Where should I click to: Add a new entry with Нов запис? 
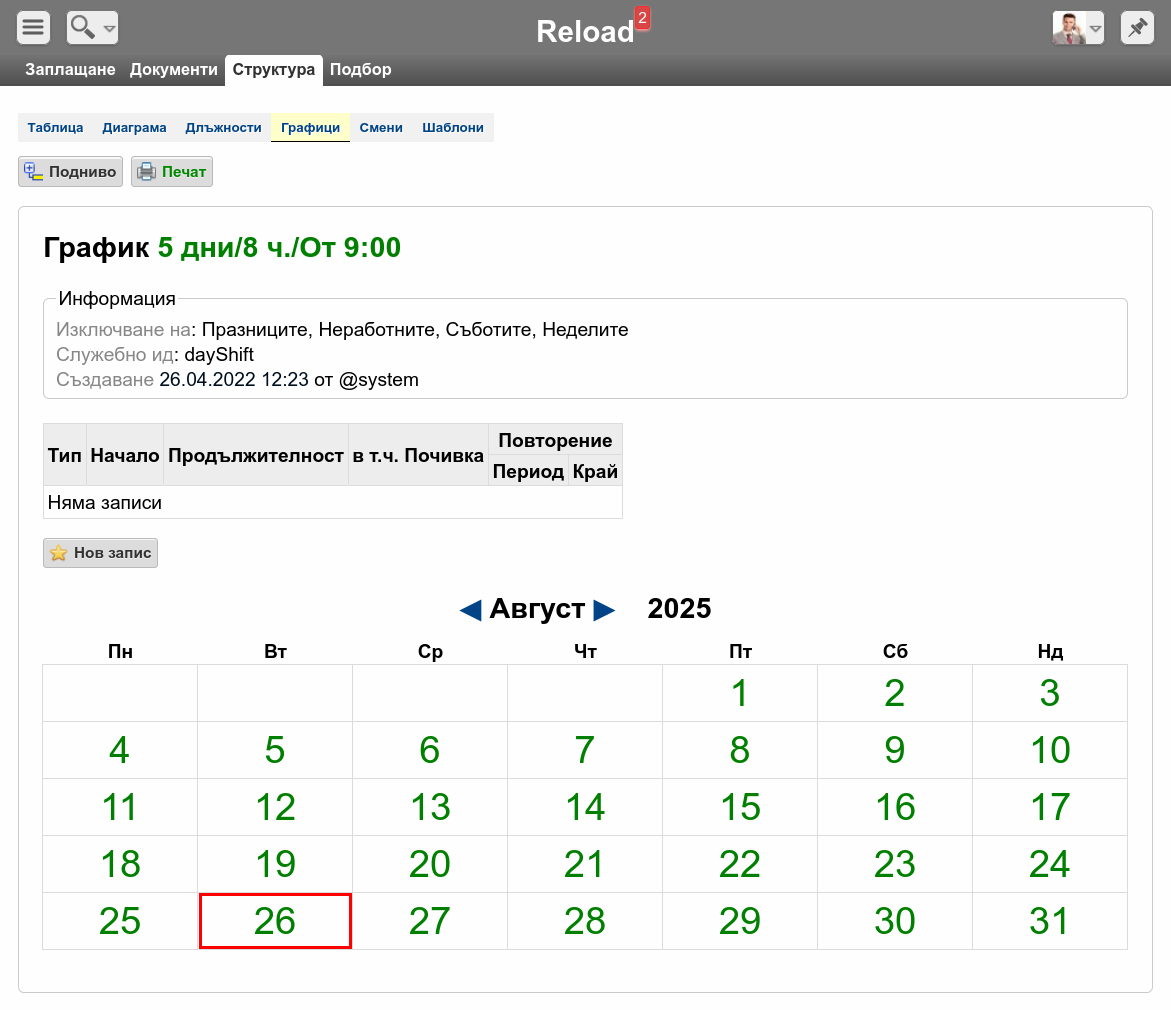click(100, 553)
